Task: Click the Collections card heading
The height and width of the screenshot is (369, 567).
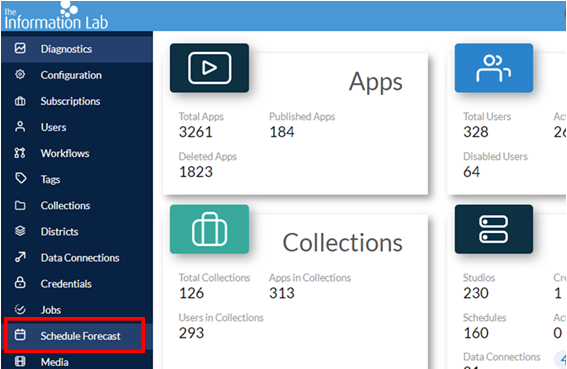Action: point(342,242)
